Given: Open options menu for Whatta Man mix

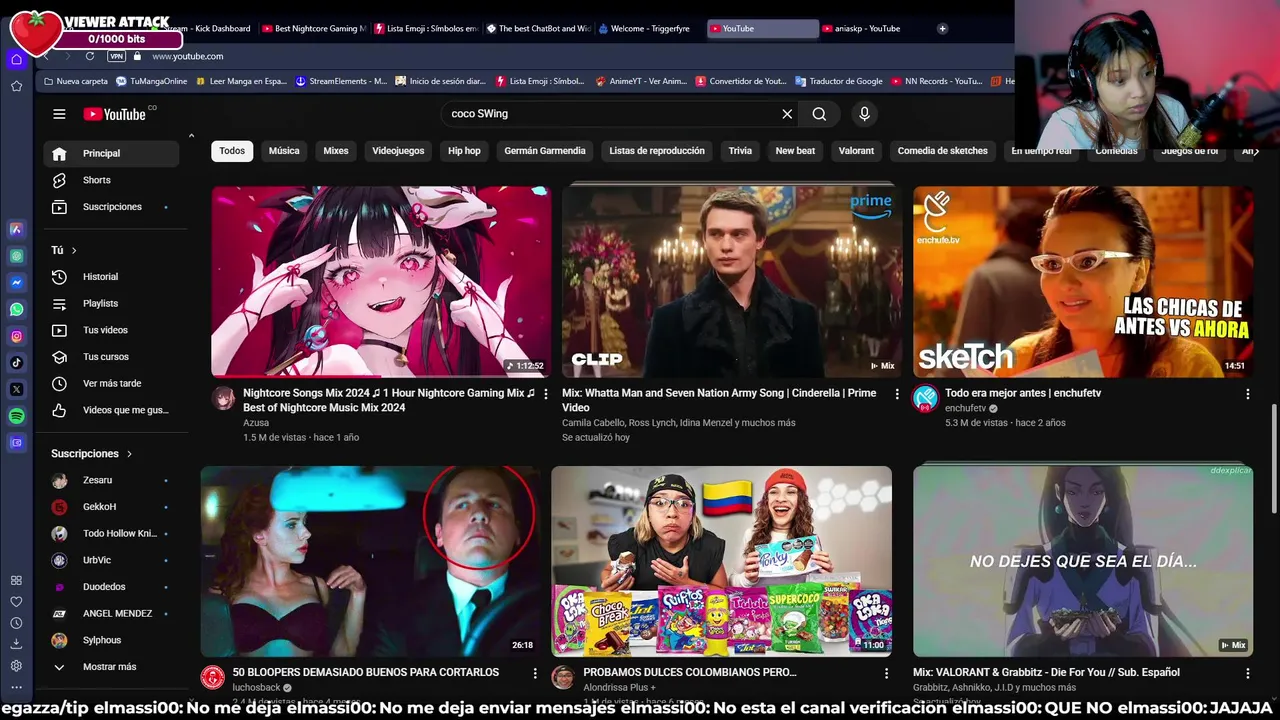Looking at the screenshot, I should (x=896, y=394).
